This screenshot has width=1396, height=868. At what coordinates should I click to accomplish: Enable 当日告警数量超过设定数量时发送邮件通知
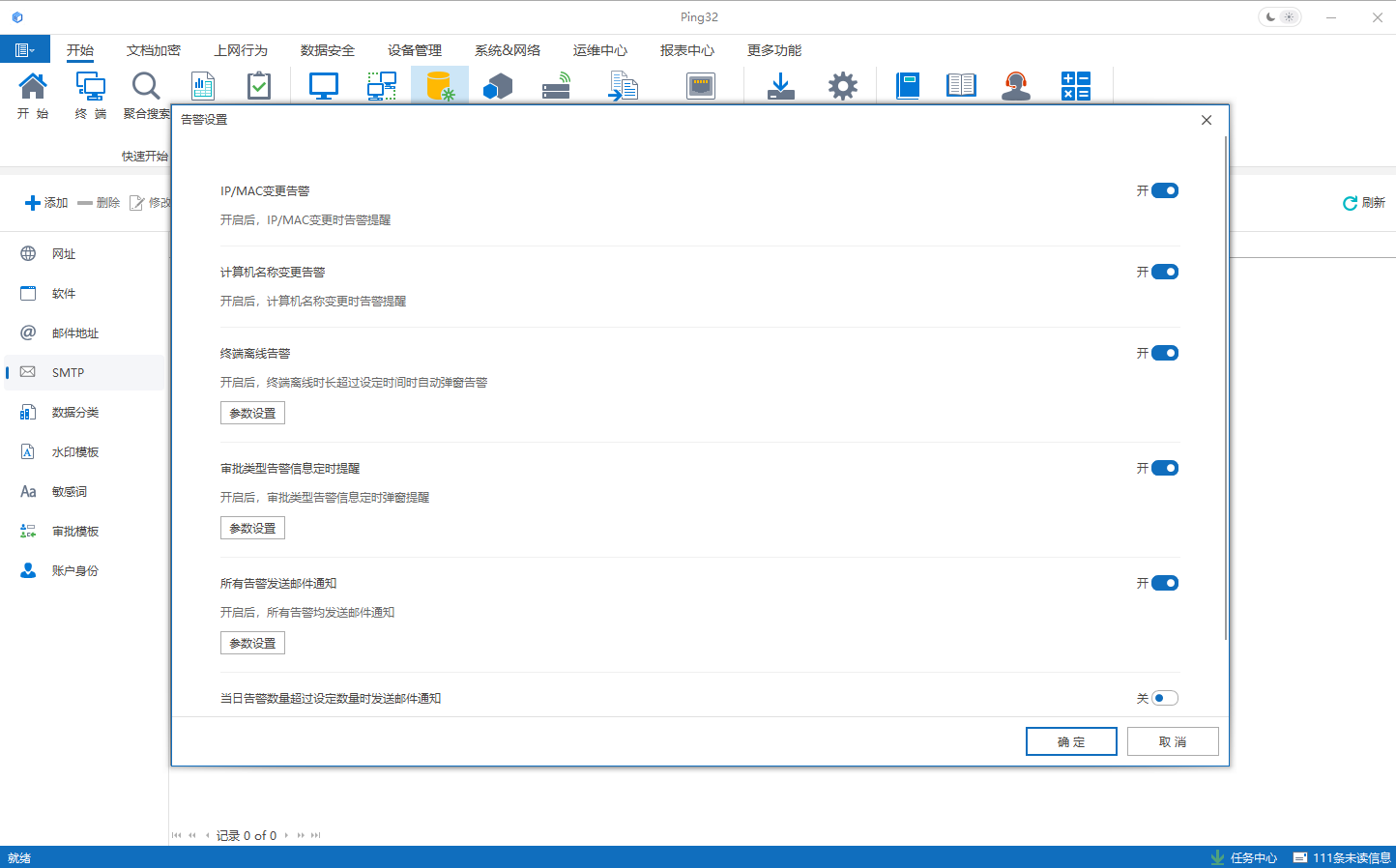pos(1167,697)
